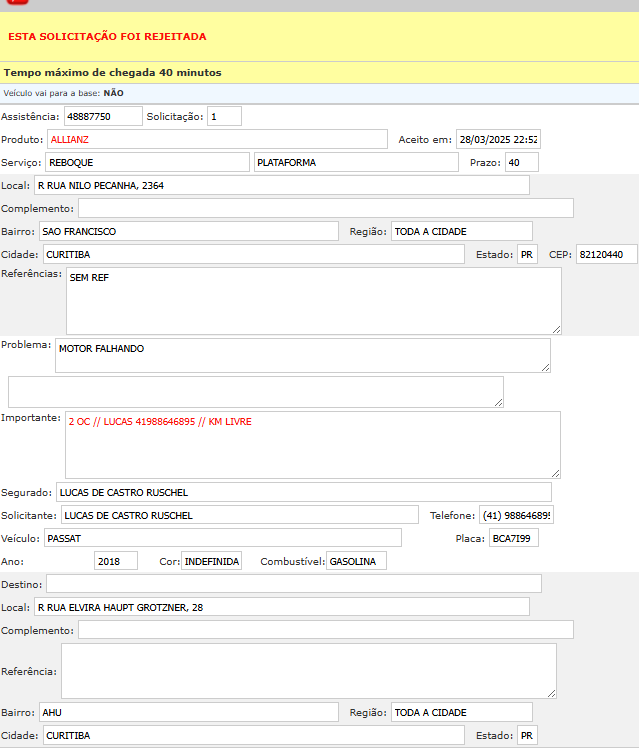Click the Prazo field showing 40

pyautogui.click(x=521, y=162)
